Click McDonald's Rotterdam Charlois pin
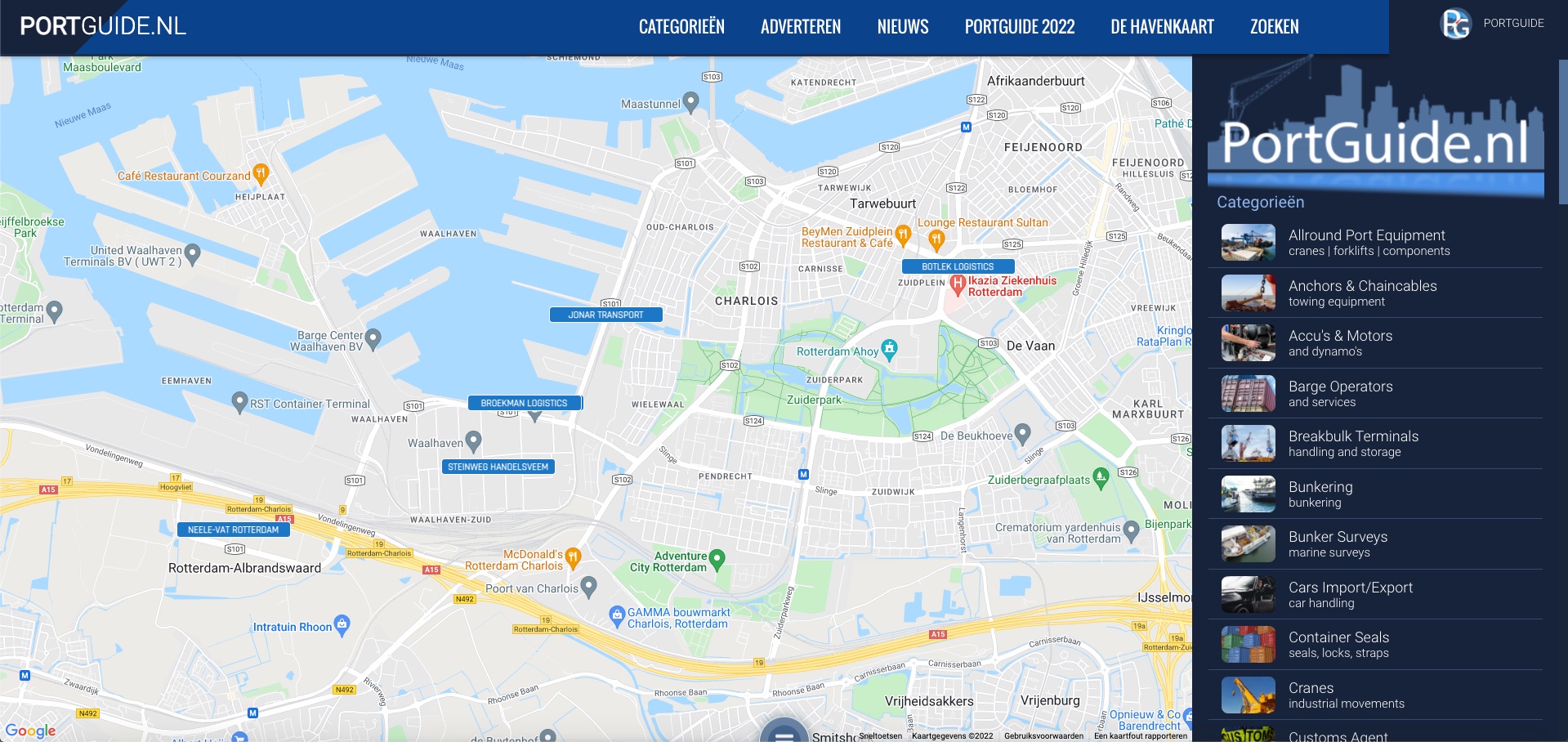The height and width of the screenshot is (742, 1568). (x=573, y=557)
